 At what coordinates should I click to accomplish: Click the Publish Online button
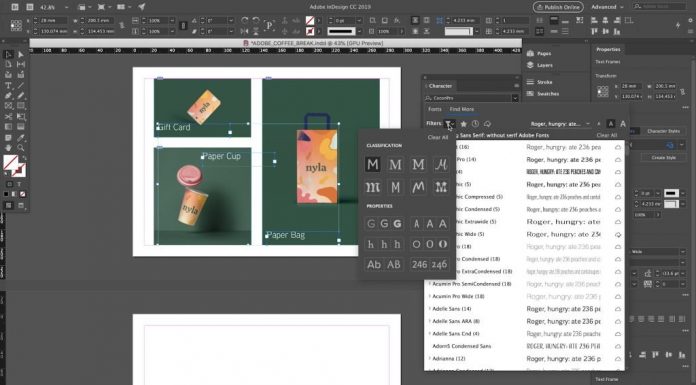558,7
